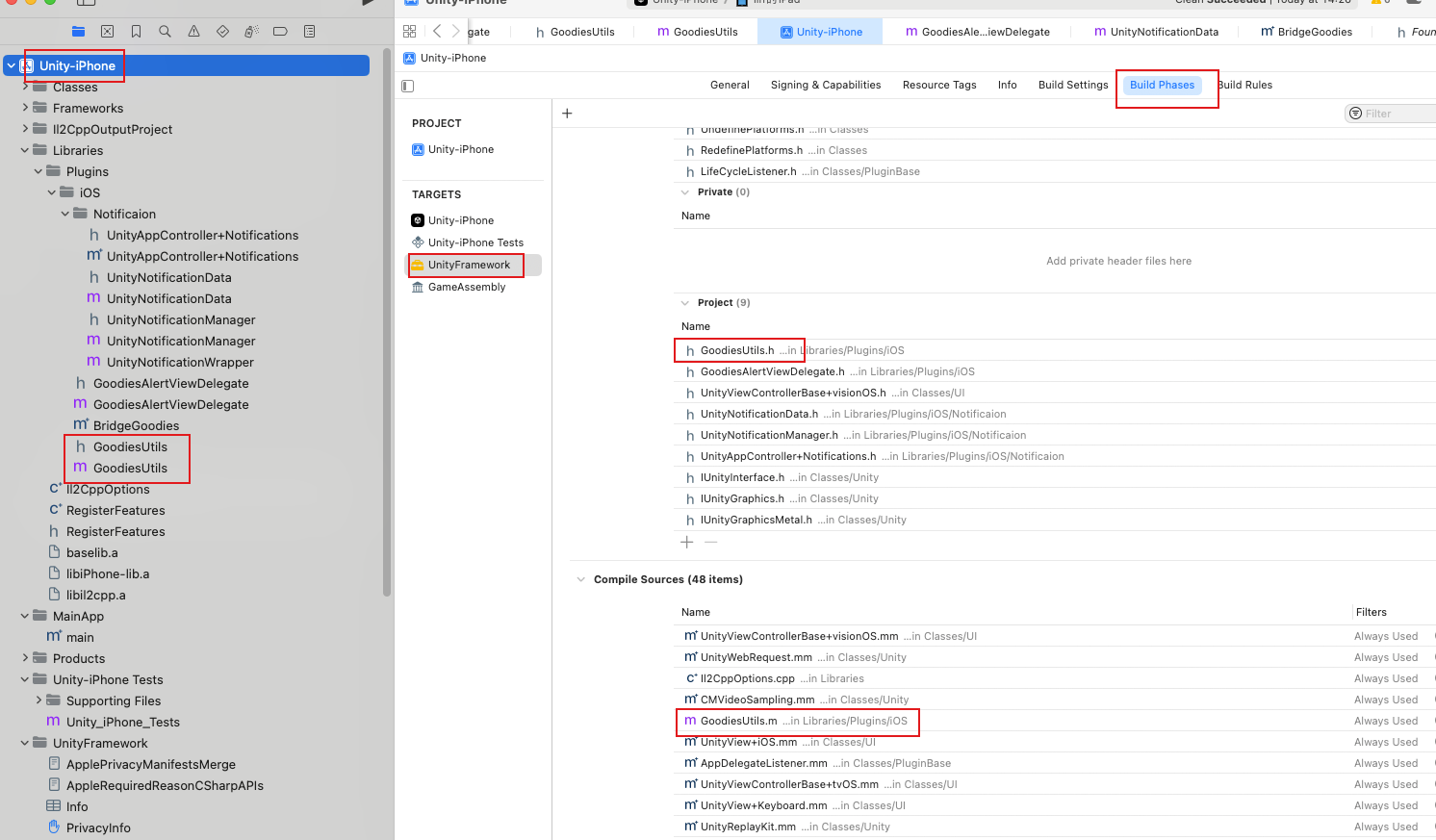
Task: Select Unity-iPhone under PROJECT
Action: coord(452,149)
